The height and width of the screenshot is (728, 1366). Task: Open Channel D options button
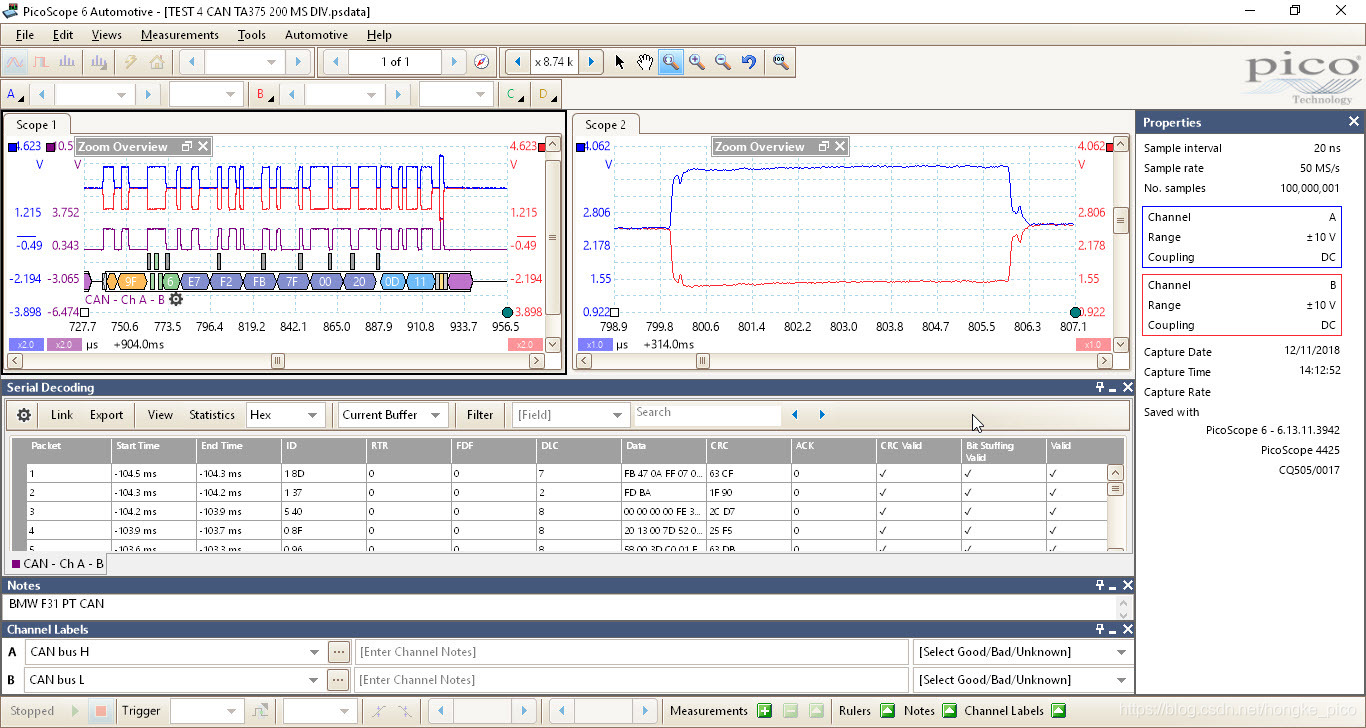pyautogui.click(x=546, y=95)
